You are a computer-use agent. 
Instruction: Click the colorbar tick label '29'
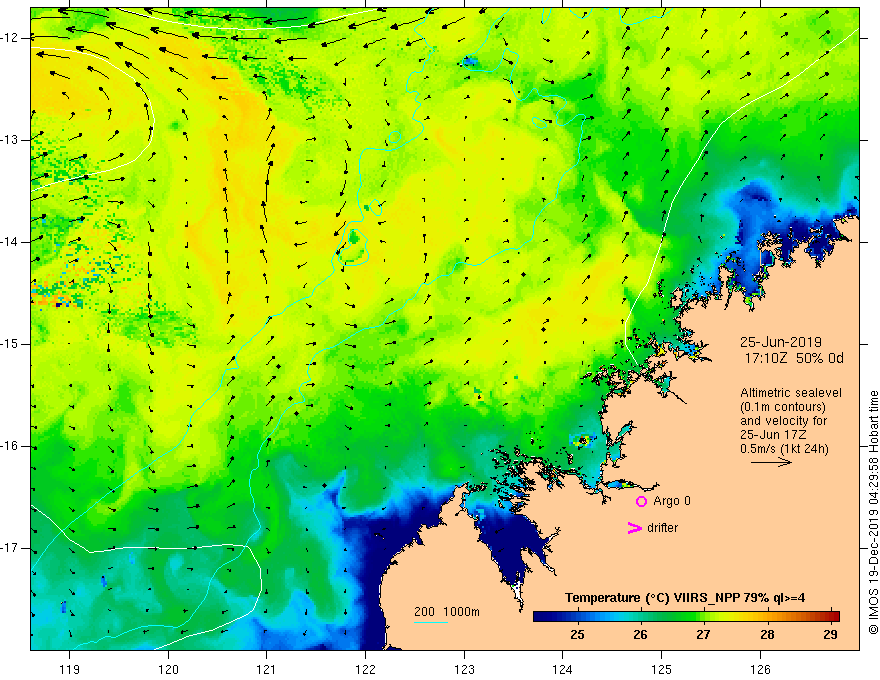[x=831, y=635]
